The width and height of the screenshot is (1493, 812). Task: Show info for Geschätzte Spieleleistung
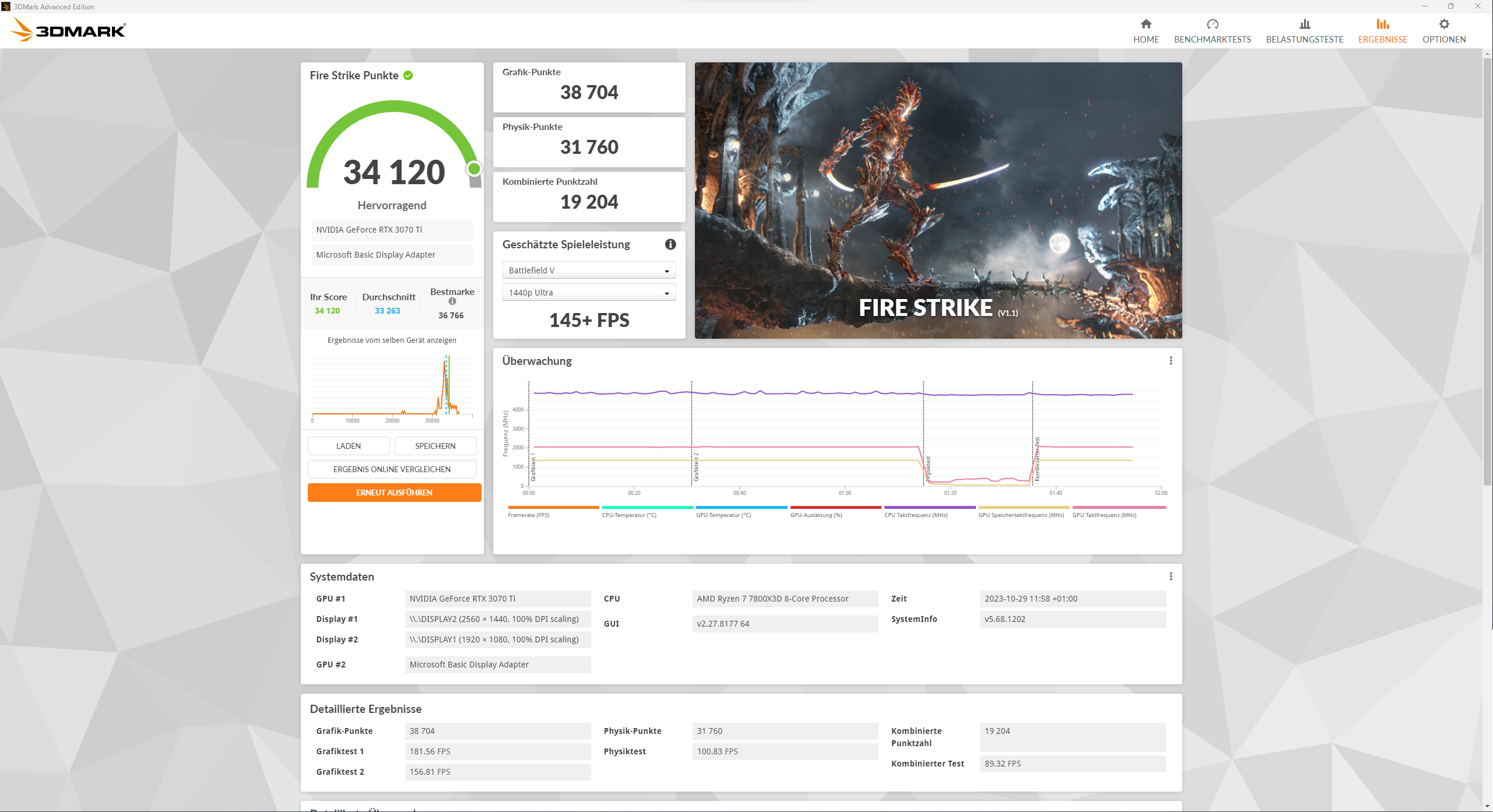pyautogui.click(x=670, y=244)
